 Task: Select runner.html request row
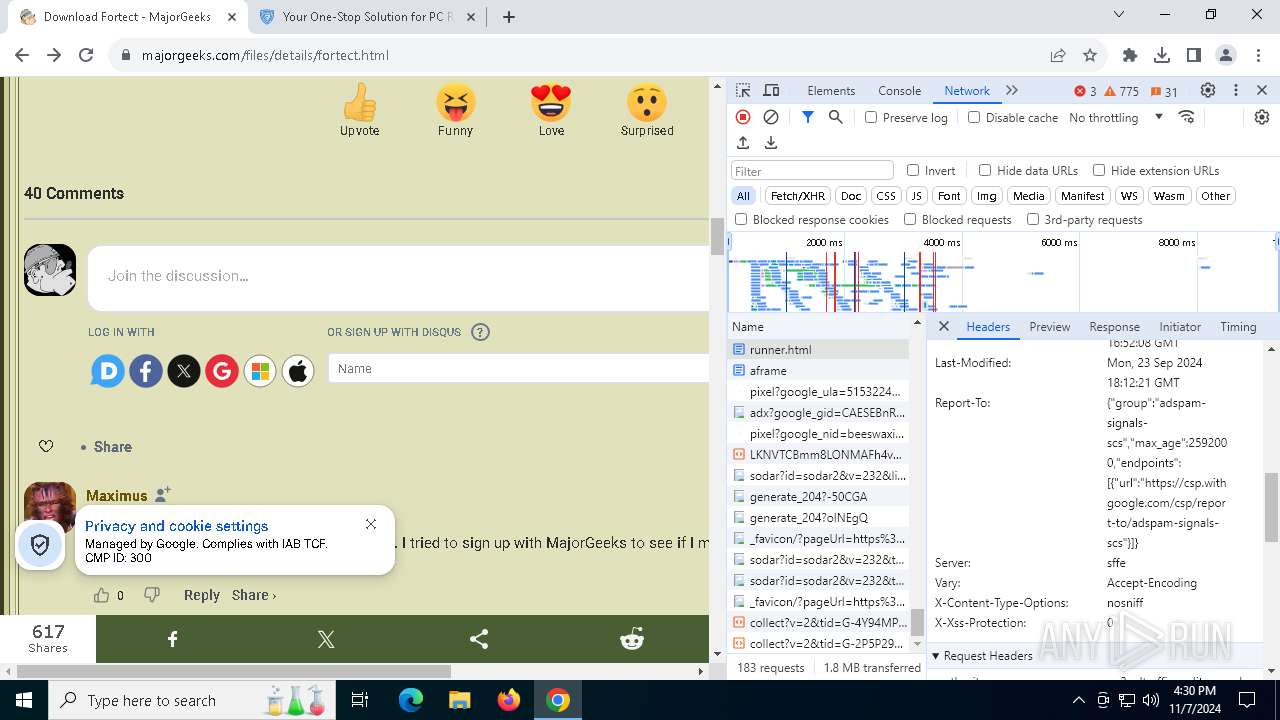coord(819,349)
